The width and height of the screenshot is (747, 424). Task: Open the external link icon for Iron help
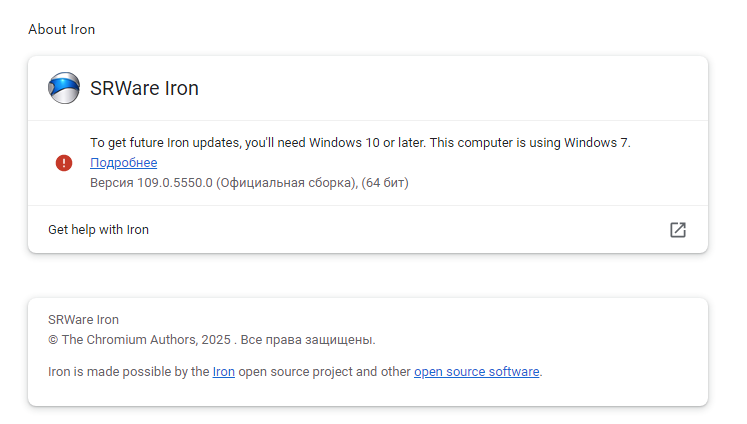tap(677, 230)
